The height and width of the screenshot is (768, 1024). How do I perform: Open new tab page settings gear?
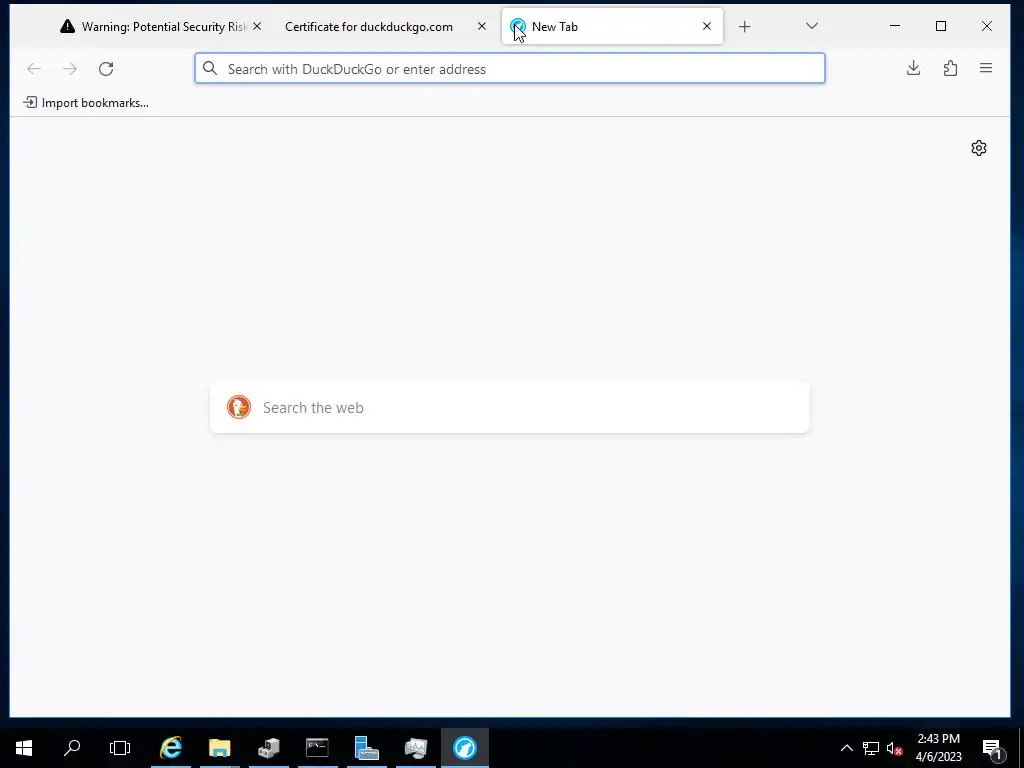(x=978, y=148)
